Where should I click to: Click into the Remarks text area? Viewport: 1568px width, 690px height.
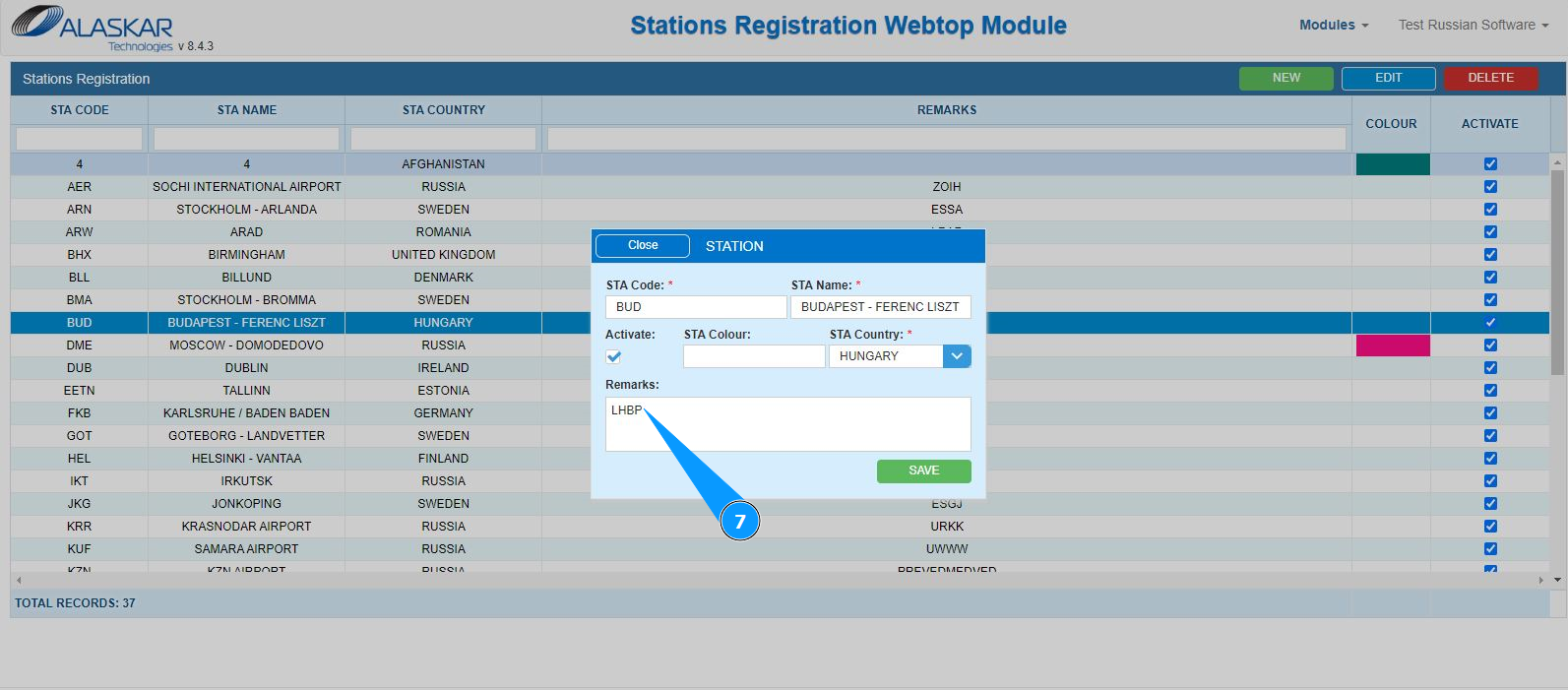point(787,424)
